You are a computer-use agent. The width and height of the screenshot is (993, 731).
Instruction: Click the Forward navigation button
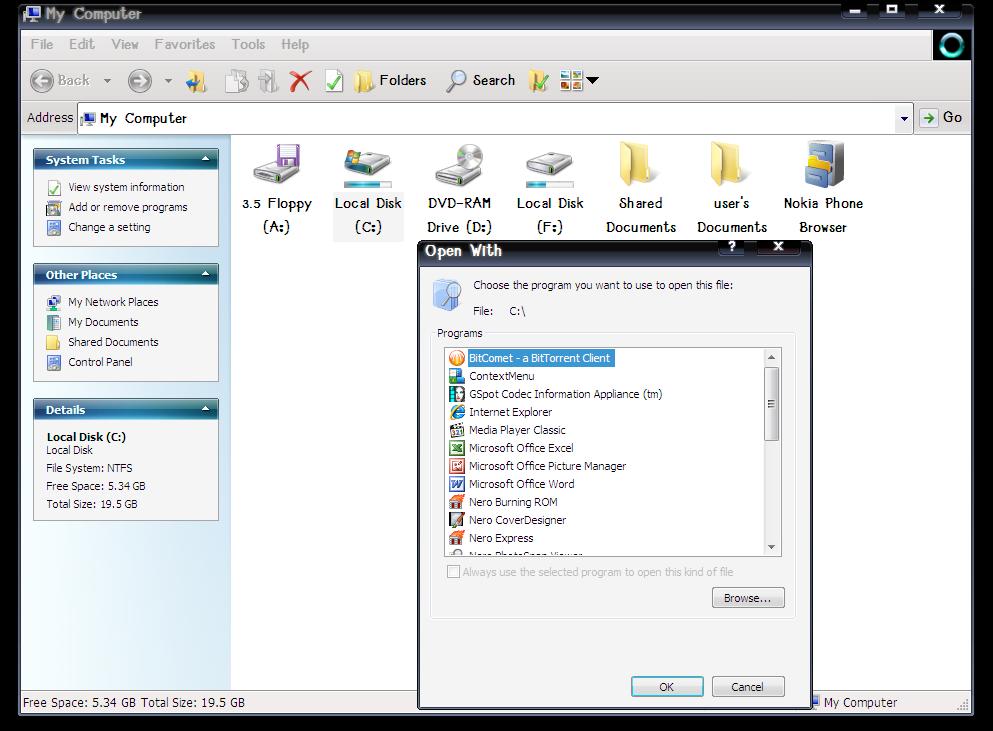139,80
